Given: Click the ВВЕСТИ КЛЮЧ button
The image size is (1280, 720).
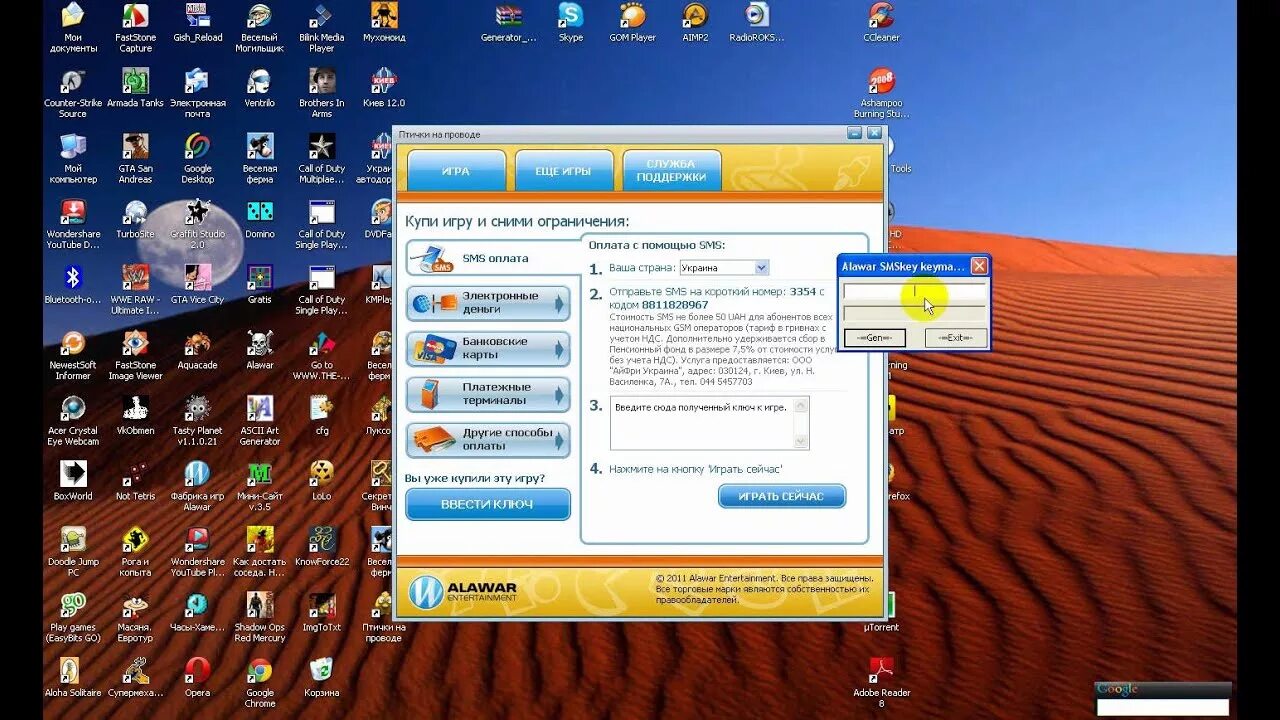Looking at the screenshot, I should click(x=487, y=504).
